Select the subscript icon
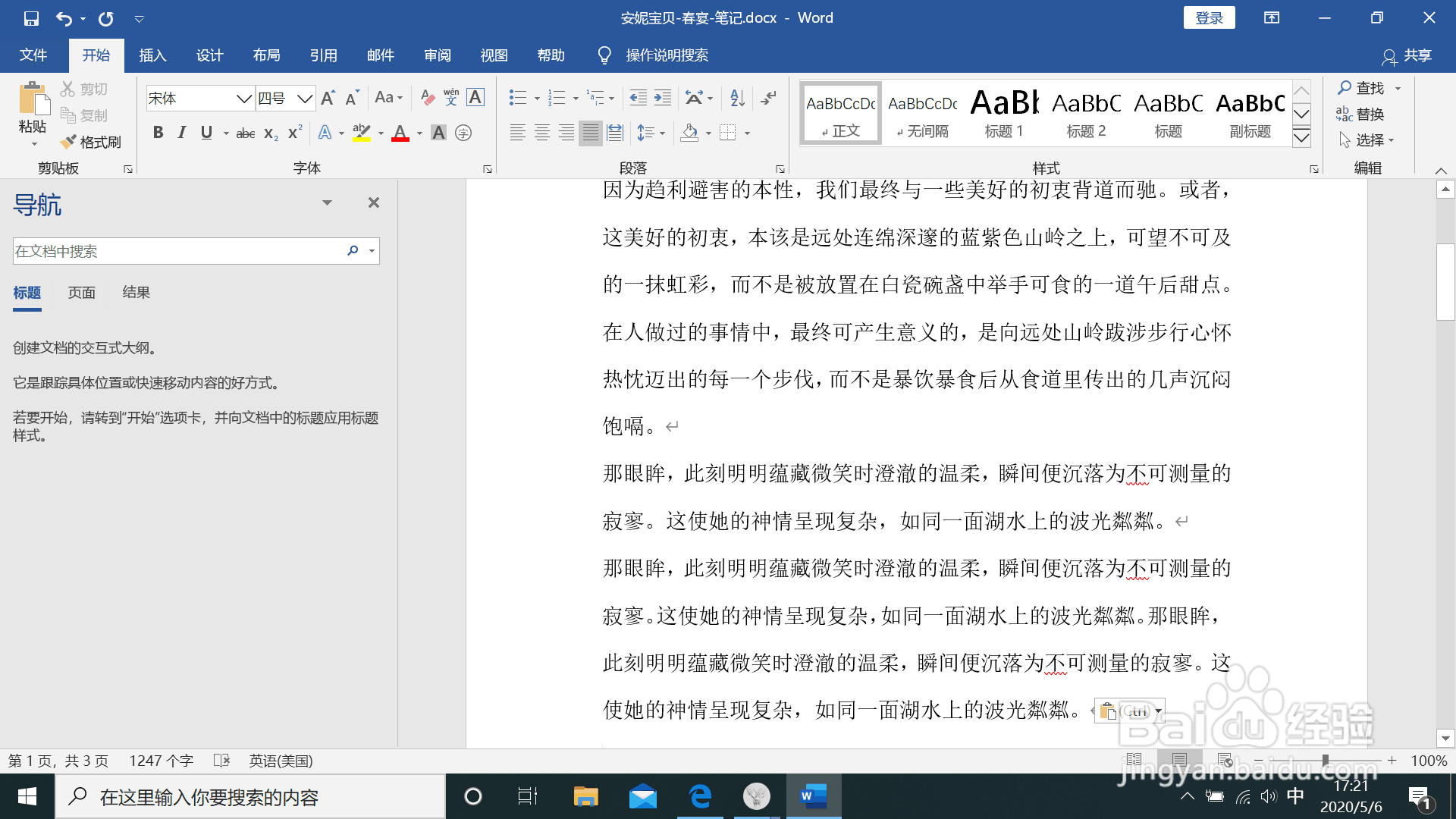The width and height of the screenshot is (1456, 819). click(x=269, y=133)
